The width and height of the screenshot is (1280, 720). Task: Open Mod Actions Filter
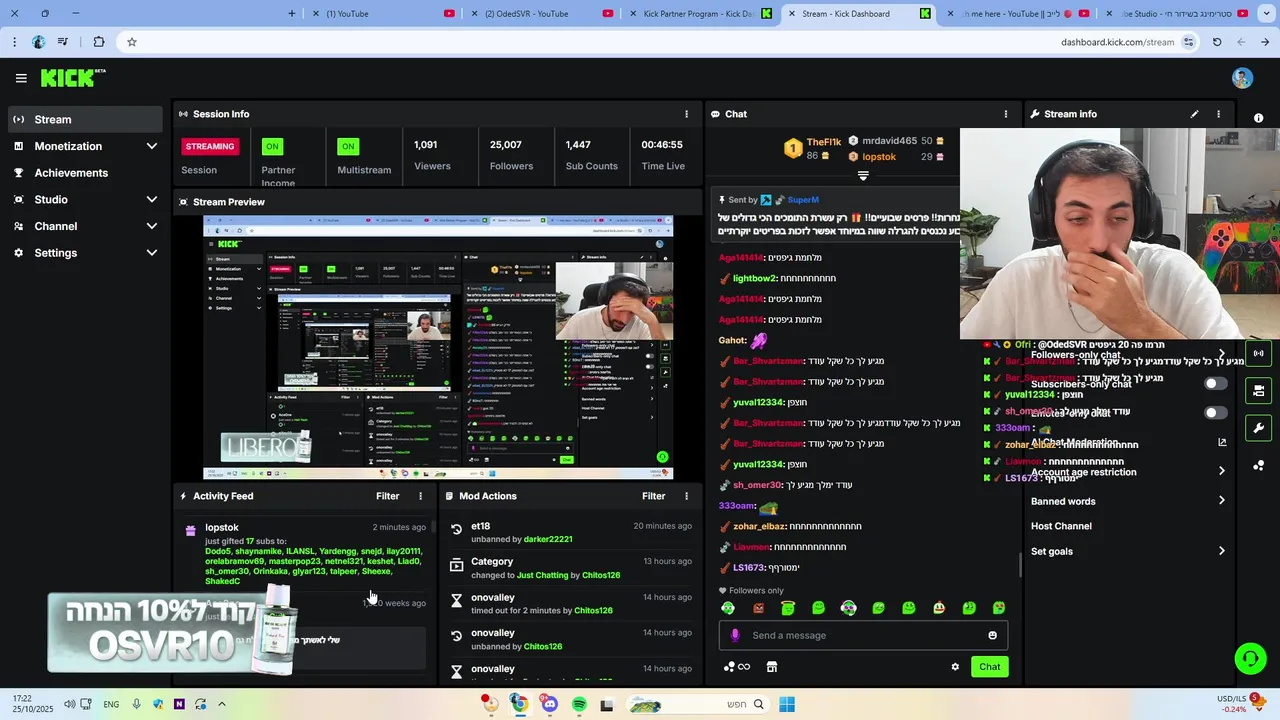[653, 496]
